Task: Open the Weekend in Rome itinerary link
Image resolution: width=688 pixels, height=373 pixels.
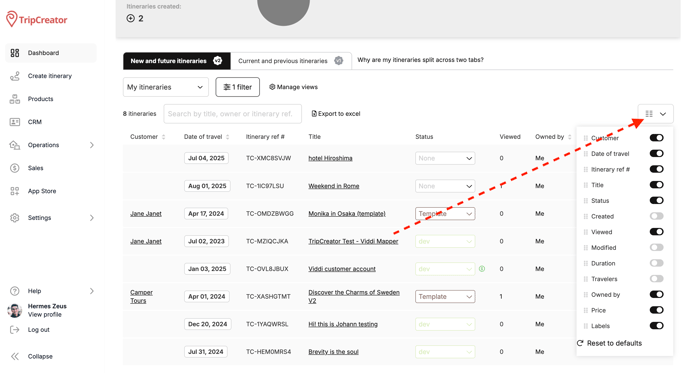Action: pyautogui.click(x=333, y=186)
